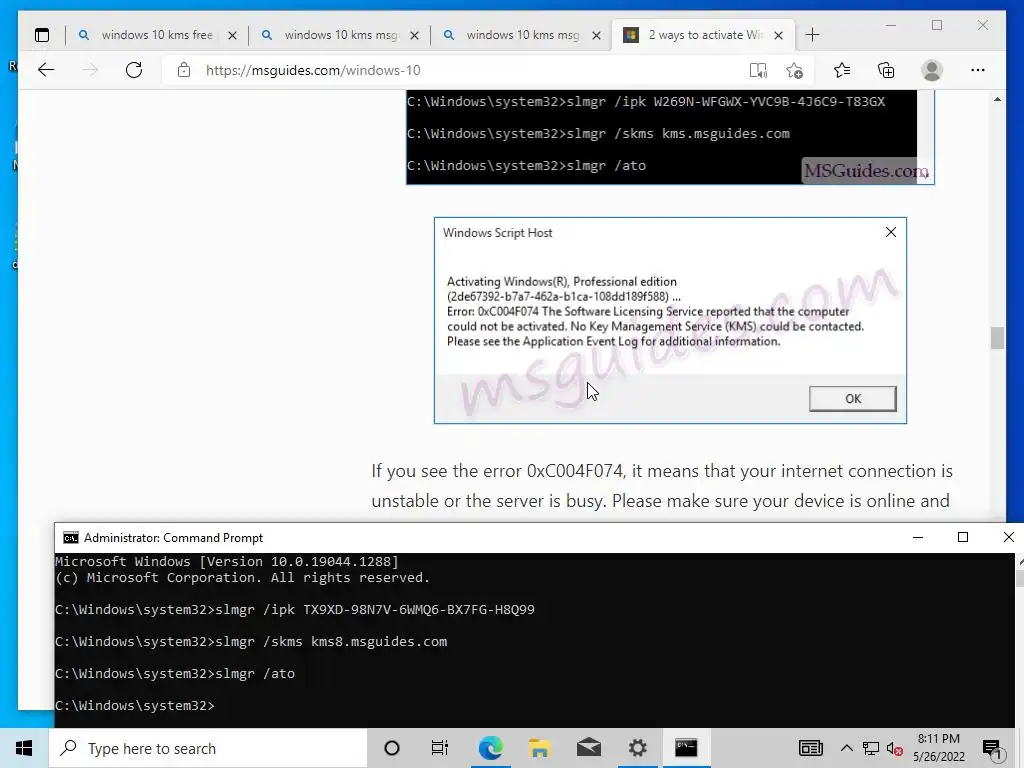
Task: Open the Favorites list
Action: [x=842, y=70]
